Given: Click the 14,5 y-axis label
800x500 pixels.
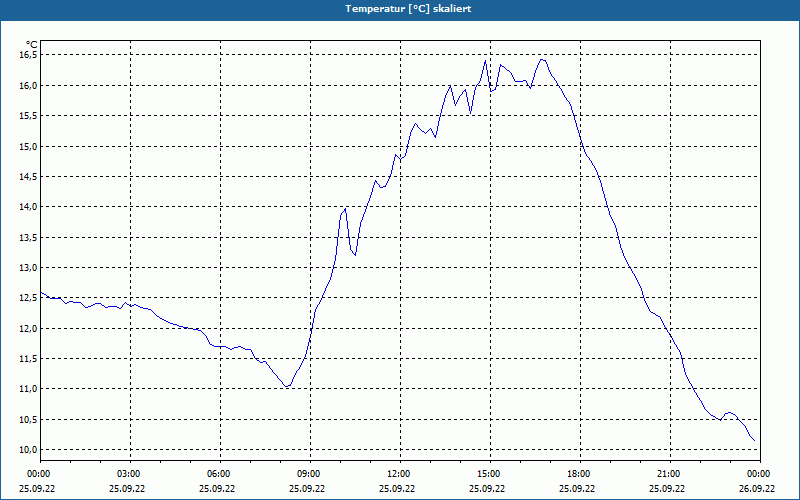Looking at the screenshot, I should tap(29, 177).
